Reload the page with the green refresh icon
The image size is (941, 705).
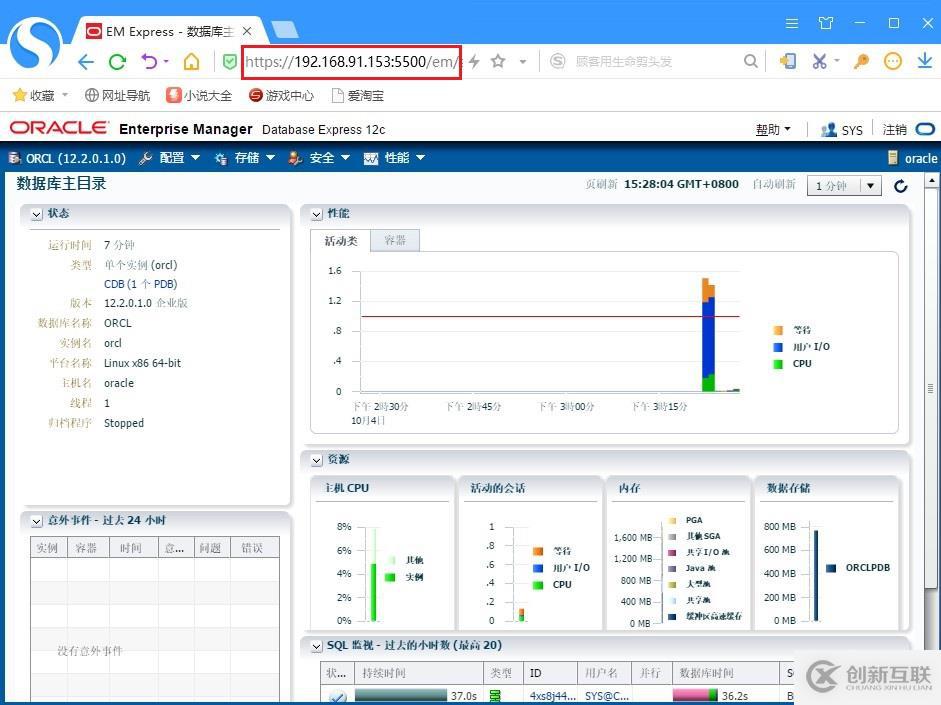[x=118, y=62]
